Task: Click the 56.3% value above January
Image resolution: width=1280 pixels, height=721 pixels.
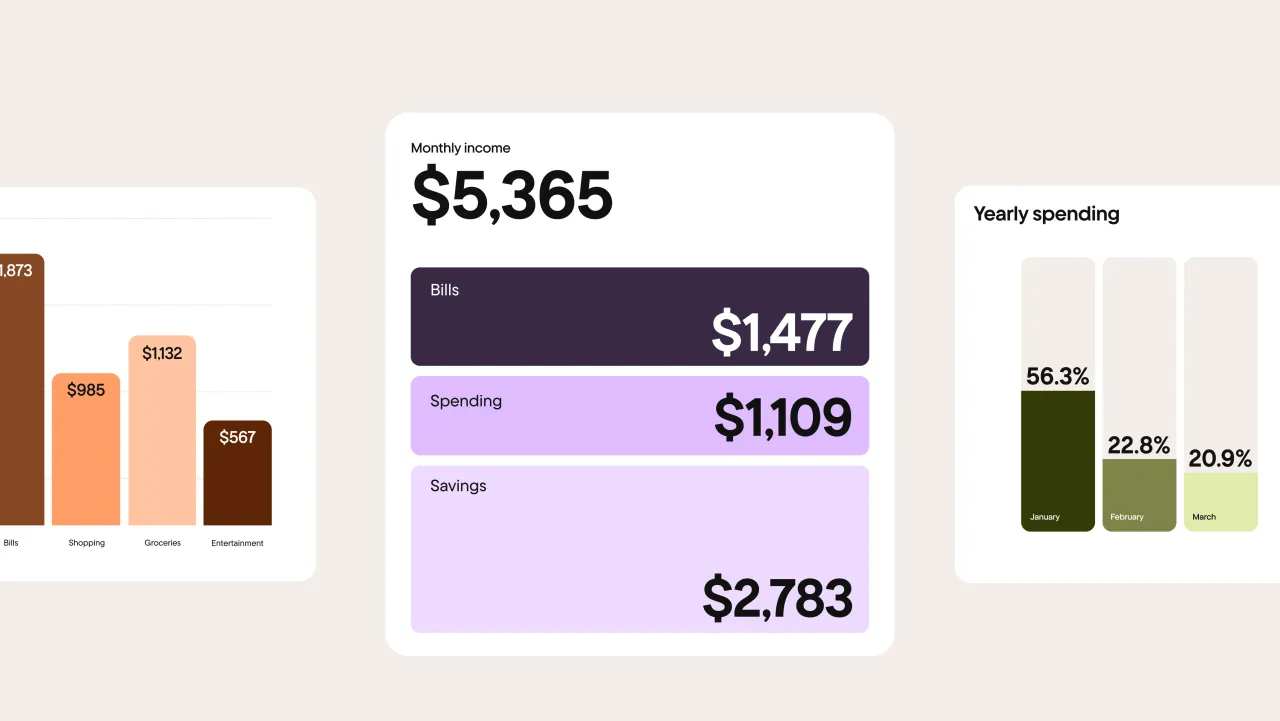Action: pyautogui.click(x=1058, y=376)
